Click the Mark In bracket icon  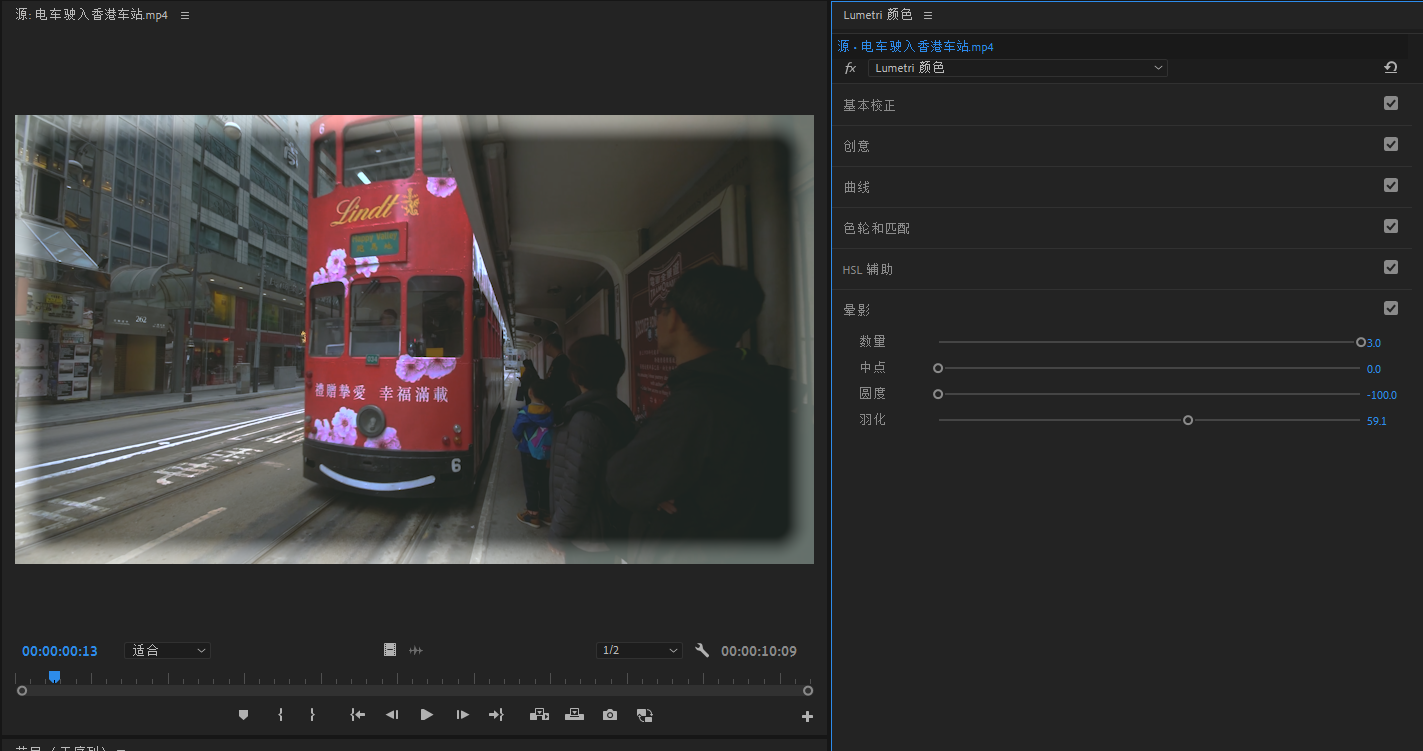[280, 715]
